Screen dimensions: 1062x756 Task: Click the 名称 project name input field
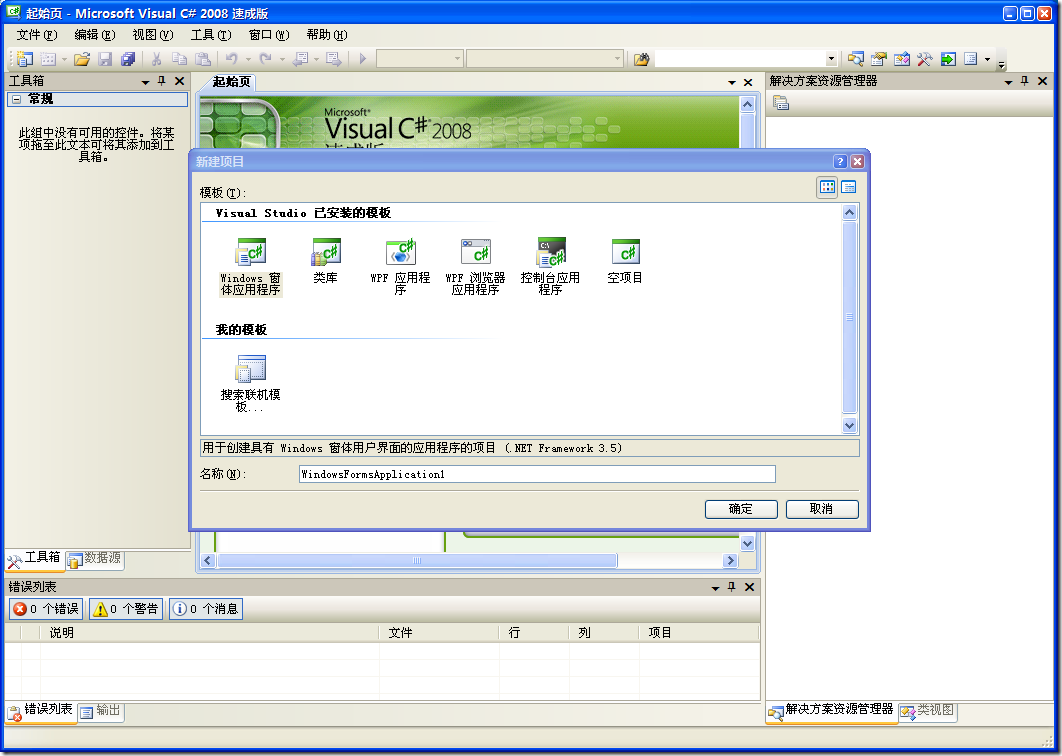coord(537,474)
